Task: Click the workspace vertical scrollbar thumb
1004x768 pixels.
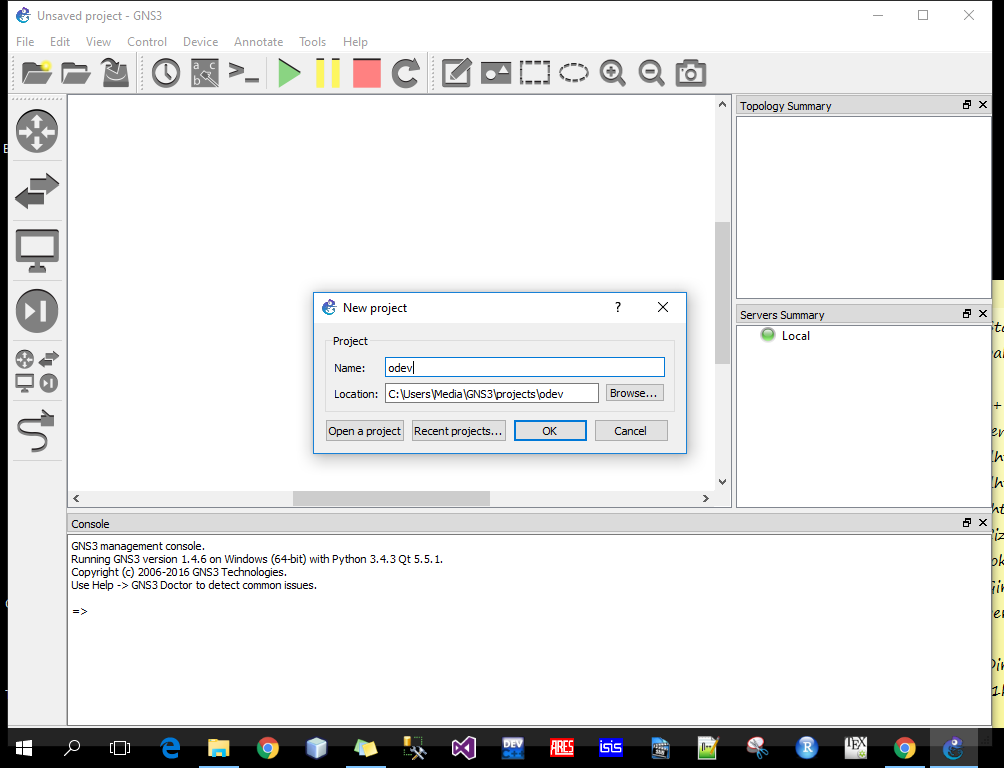Action: 722,293
